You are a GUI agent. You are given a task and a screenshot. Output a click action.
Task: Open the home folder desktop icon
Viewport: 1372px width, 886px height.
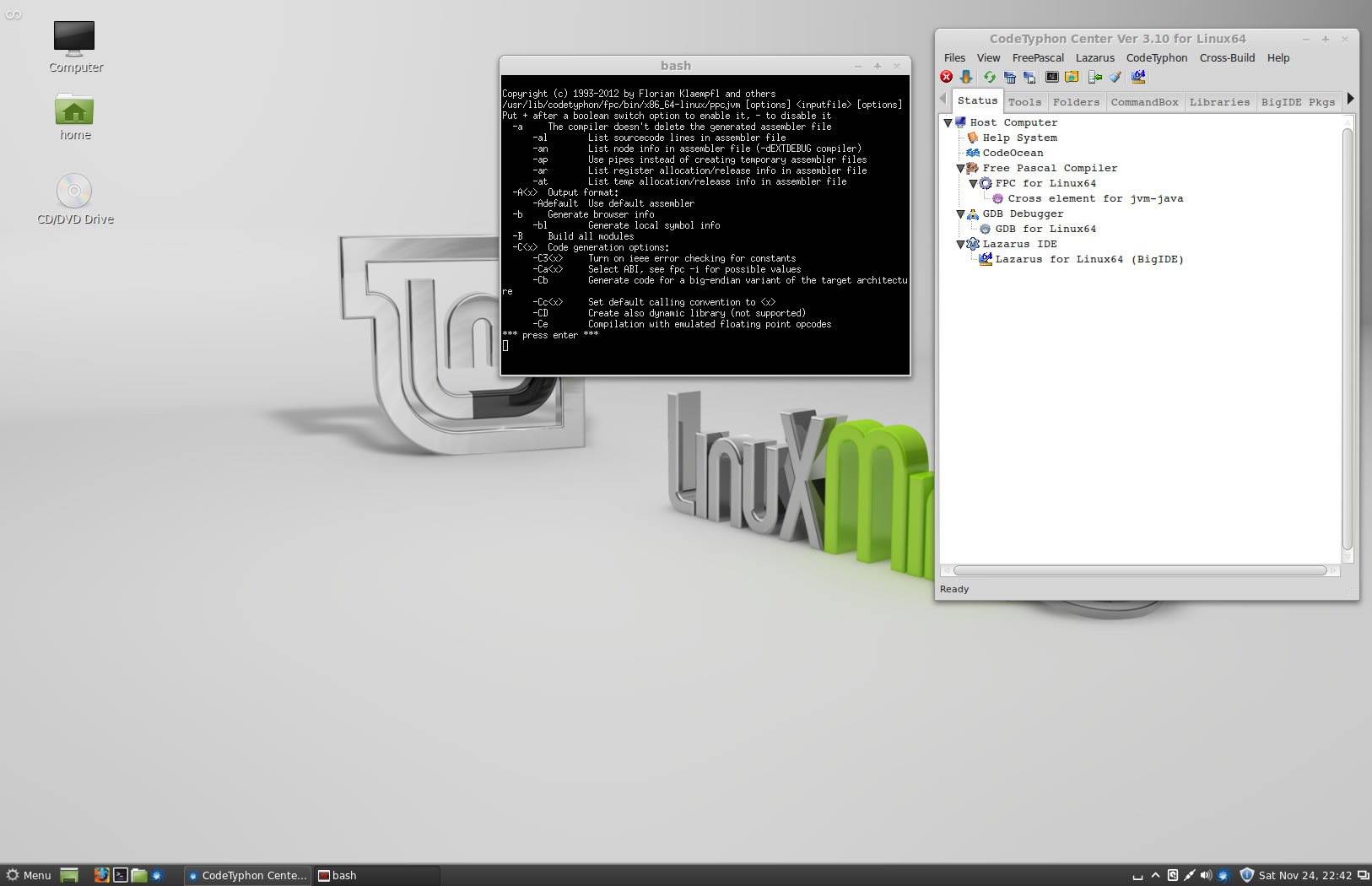point(75,116)
